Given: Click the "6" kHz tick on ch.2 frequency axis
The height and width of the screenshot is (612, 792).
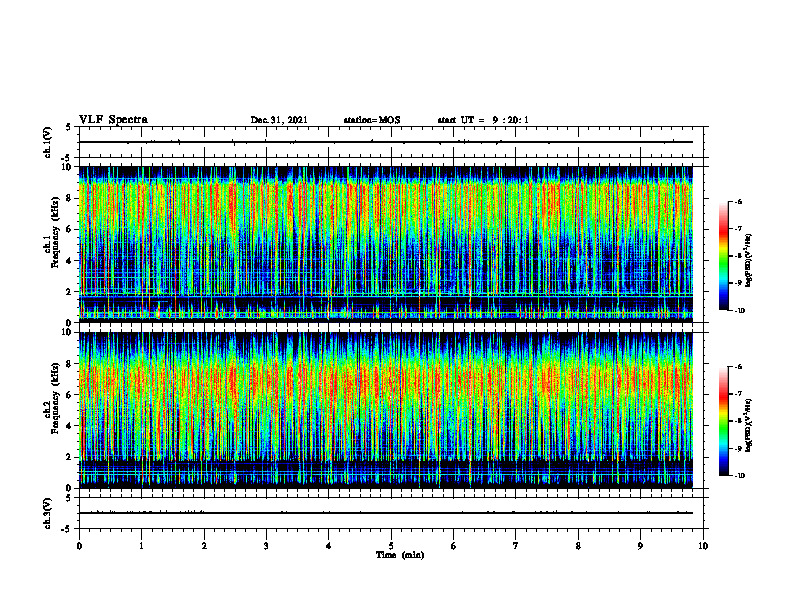Looking at the screenshot, I should [x=70, y=395].
